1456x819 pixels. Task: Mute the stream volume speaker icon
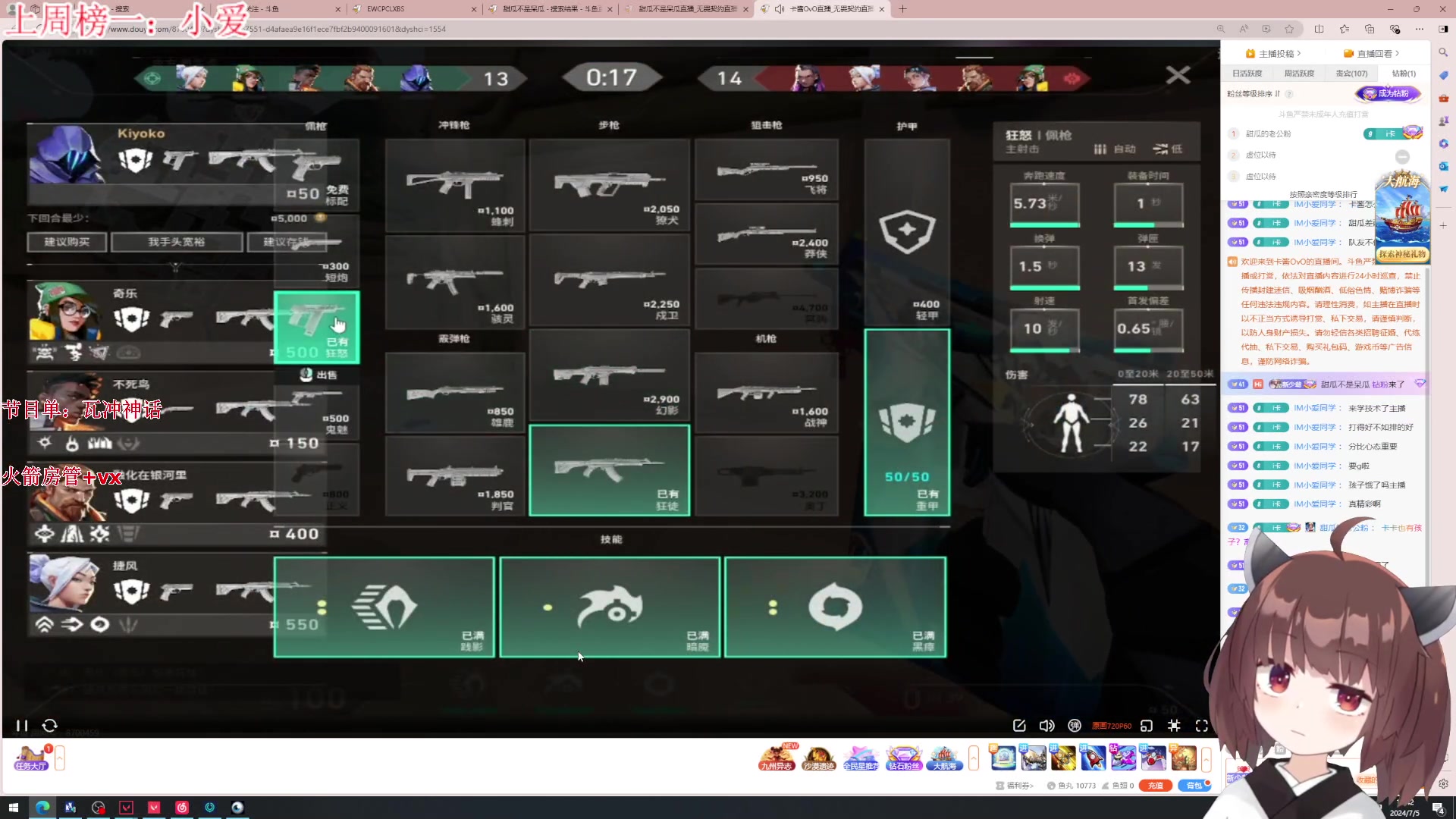[x=1046, y=726]
